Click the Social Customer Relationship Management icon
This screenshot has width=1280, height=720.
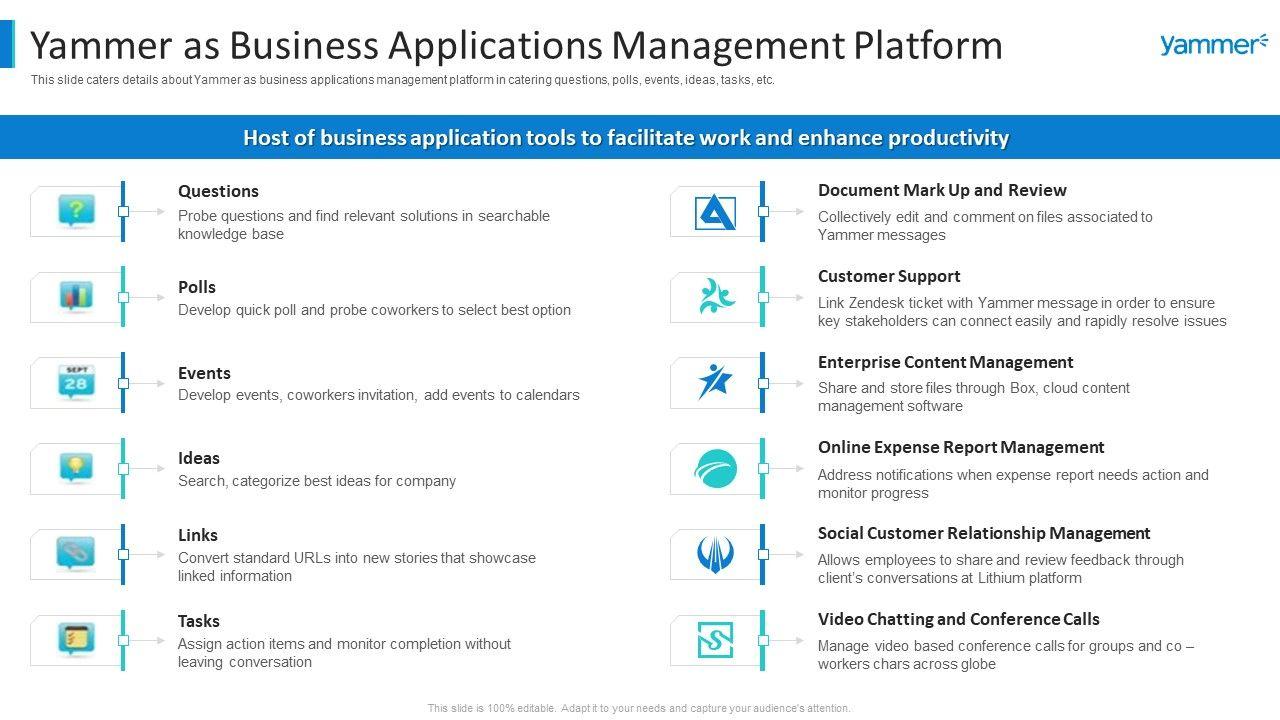coord(716,554)
